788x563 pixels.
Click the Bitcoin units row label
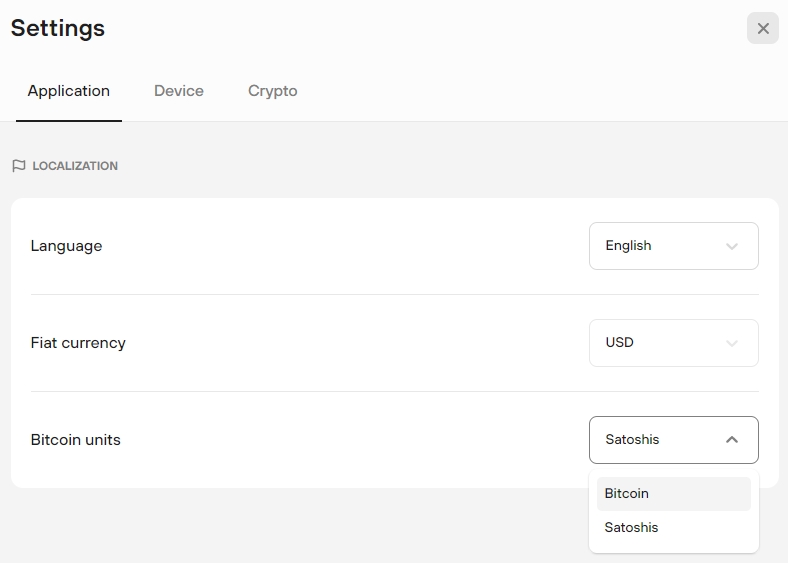click(76, 440)
